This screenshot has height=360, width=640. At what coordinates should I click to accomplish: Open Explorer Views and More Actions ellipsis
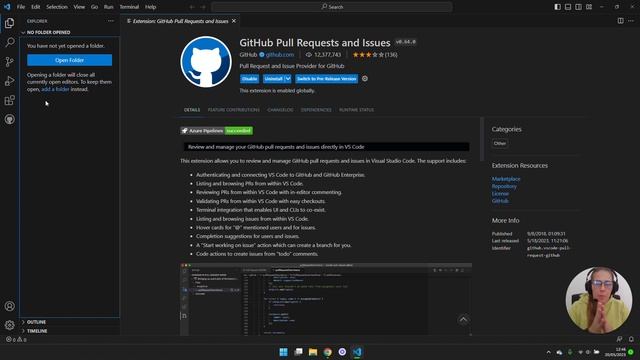111,21
